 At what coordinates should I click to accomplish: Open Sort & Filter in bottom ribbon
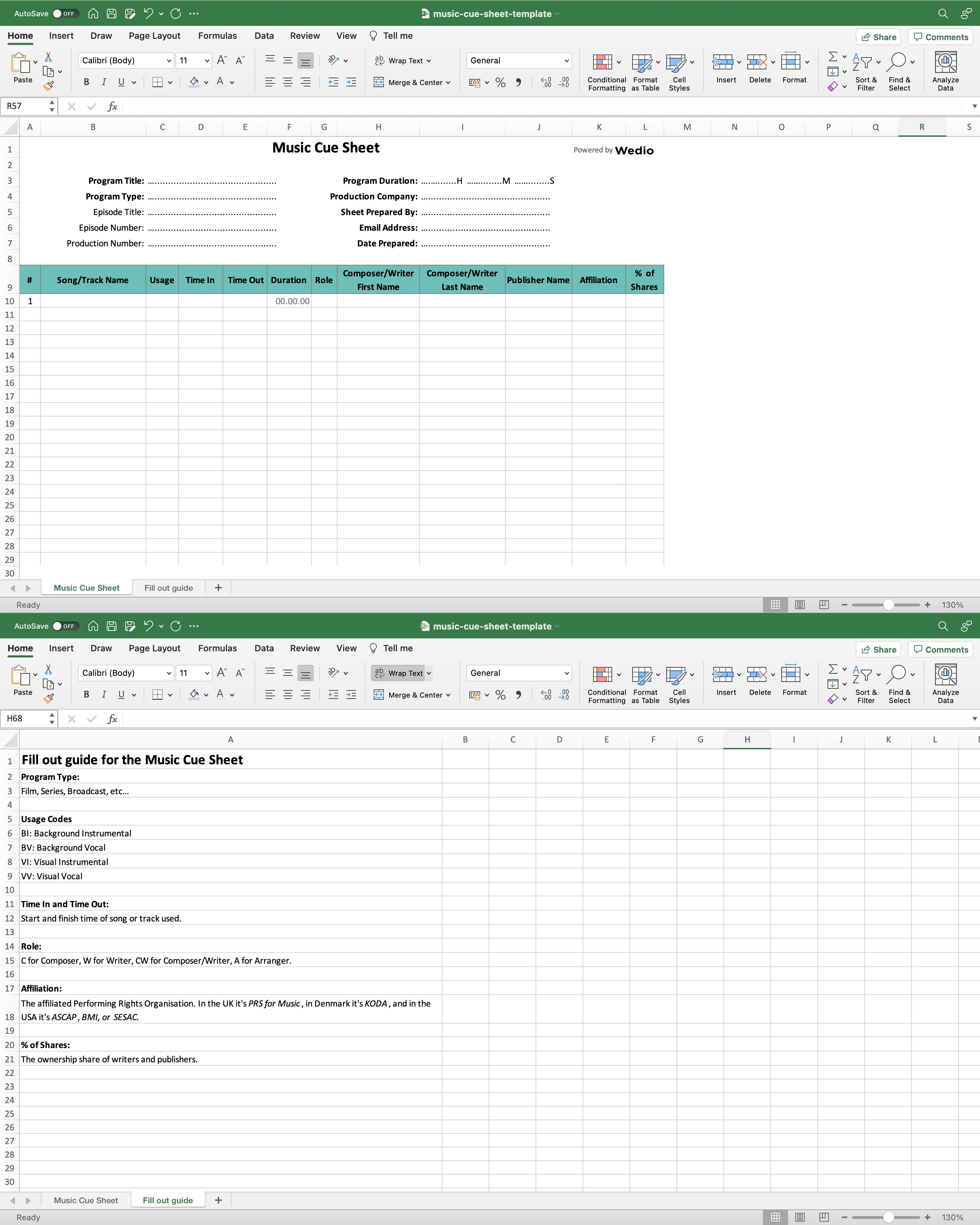(866, 684)
